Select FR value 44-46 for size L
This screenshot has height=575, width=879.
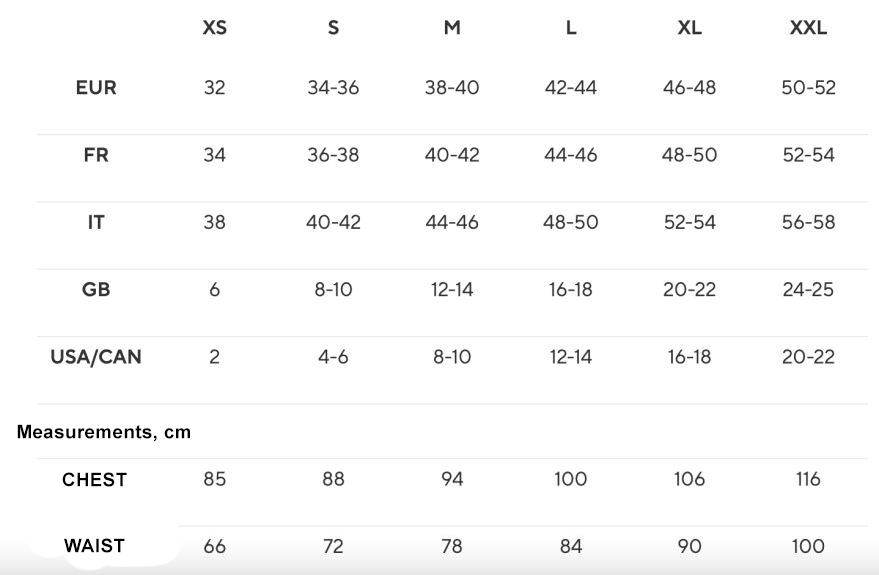[570, 155]
